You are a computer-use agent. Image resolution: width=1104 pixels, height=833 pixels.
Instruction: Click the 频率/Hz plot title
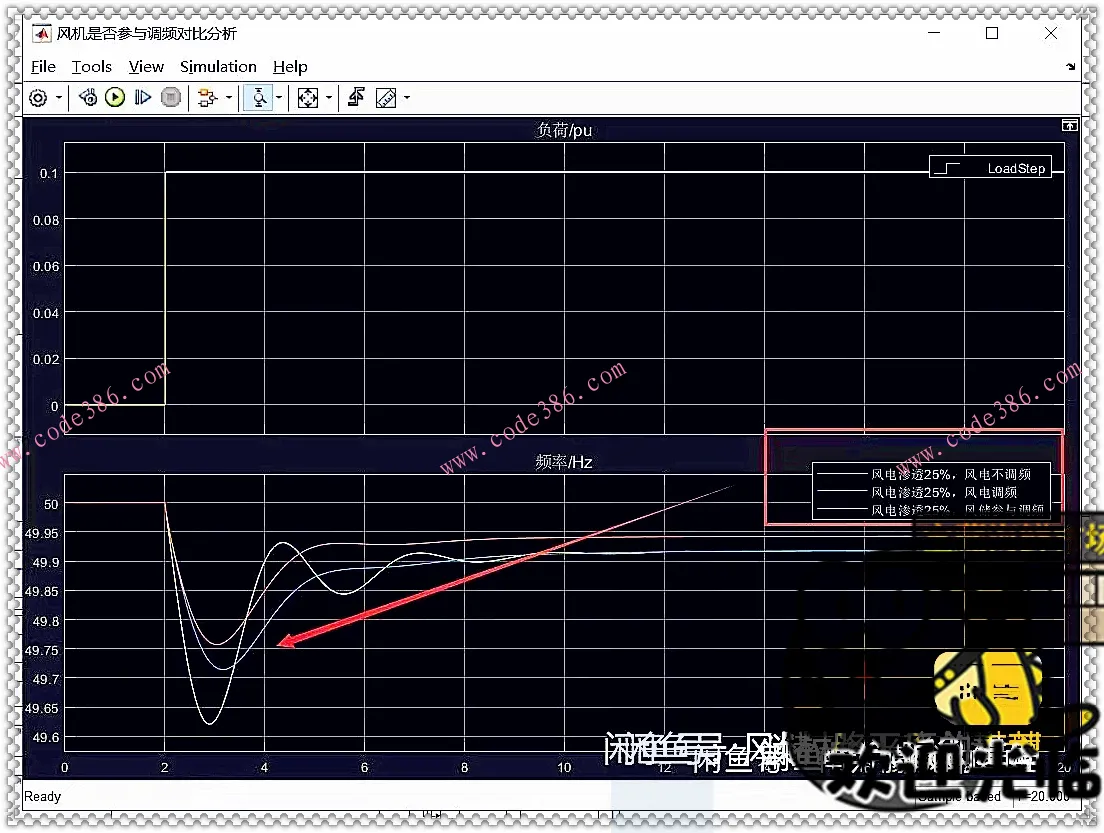point(564,462)
